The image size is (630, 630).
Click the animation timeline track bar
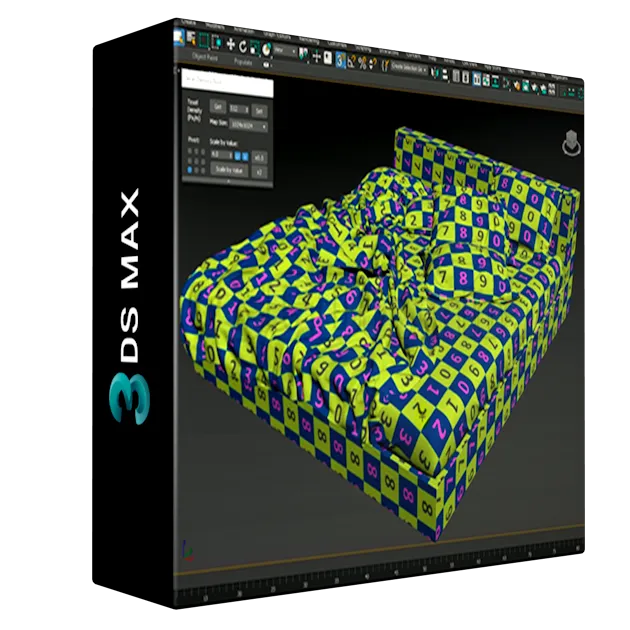380,571
